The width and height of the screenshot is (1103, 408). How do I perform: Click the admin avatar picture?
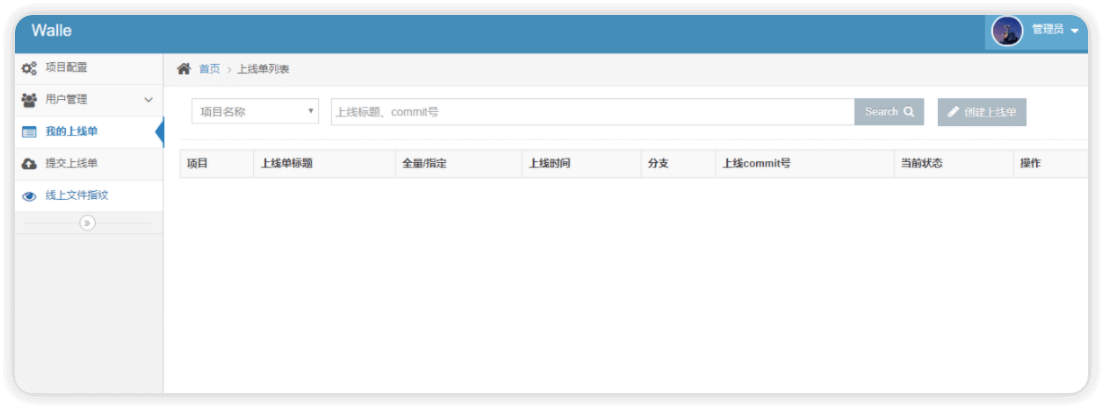1007,31
